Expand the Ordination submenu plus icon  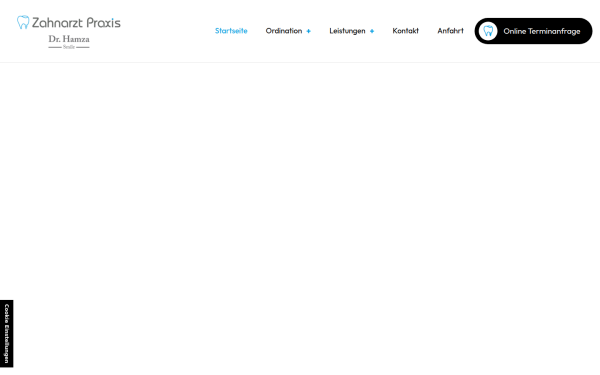point(308,31)
